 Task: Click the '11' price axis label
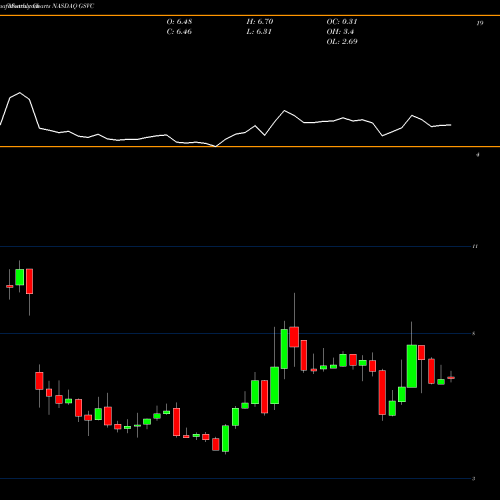coord(475,246)
